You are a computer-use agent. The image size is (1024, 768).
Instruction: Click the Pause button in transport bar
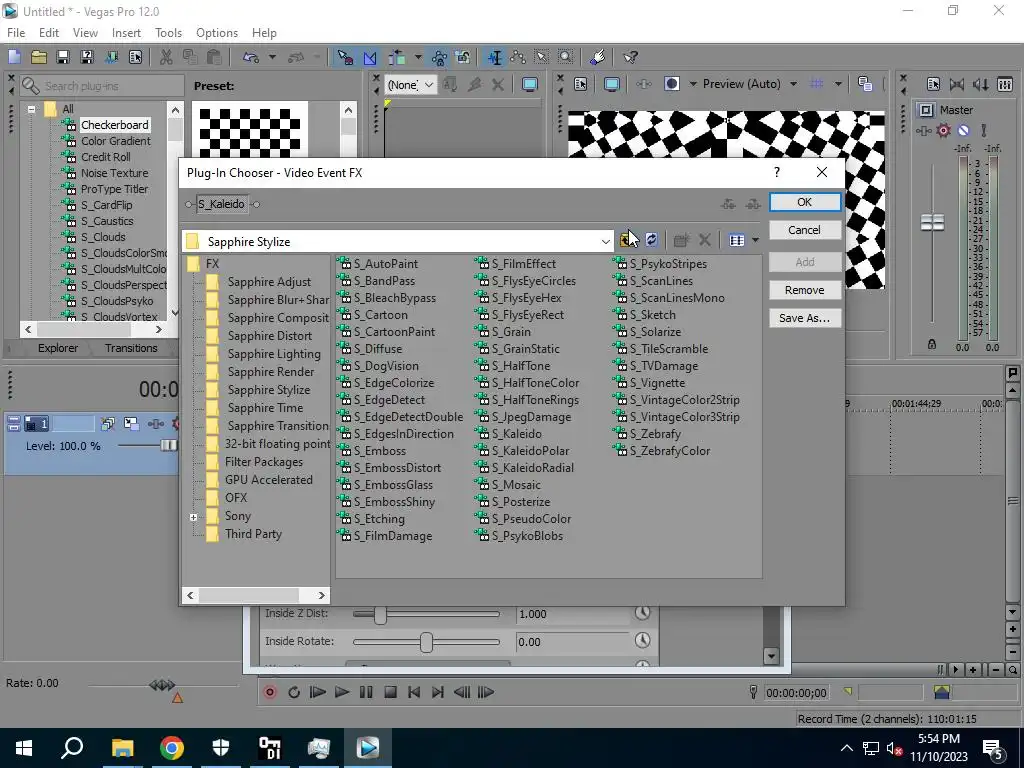coord(366,692)
